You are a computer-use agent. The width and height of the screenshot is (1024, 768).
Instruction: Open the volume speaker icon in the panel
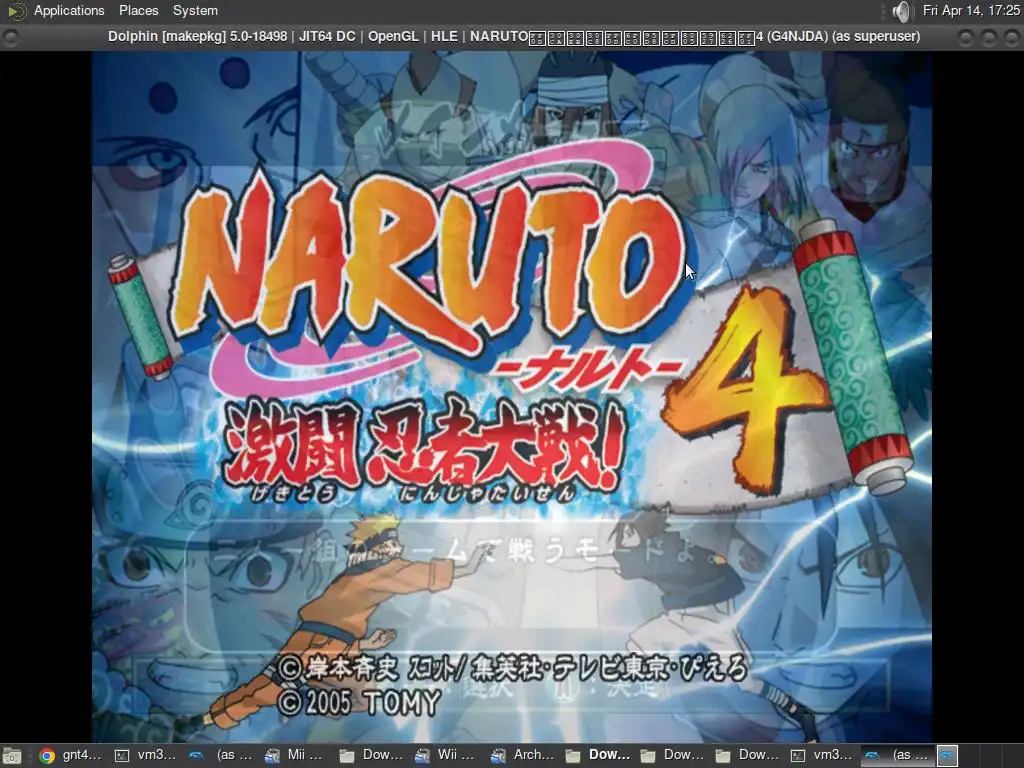tap(901, 11)
